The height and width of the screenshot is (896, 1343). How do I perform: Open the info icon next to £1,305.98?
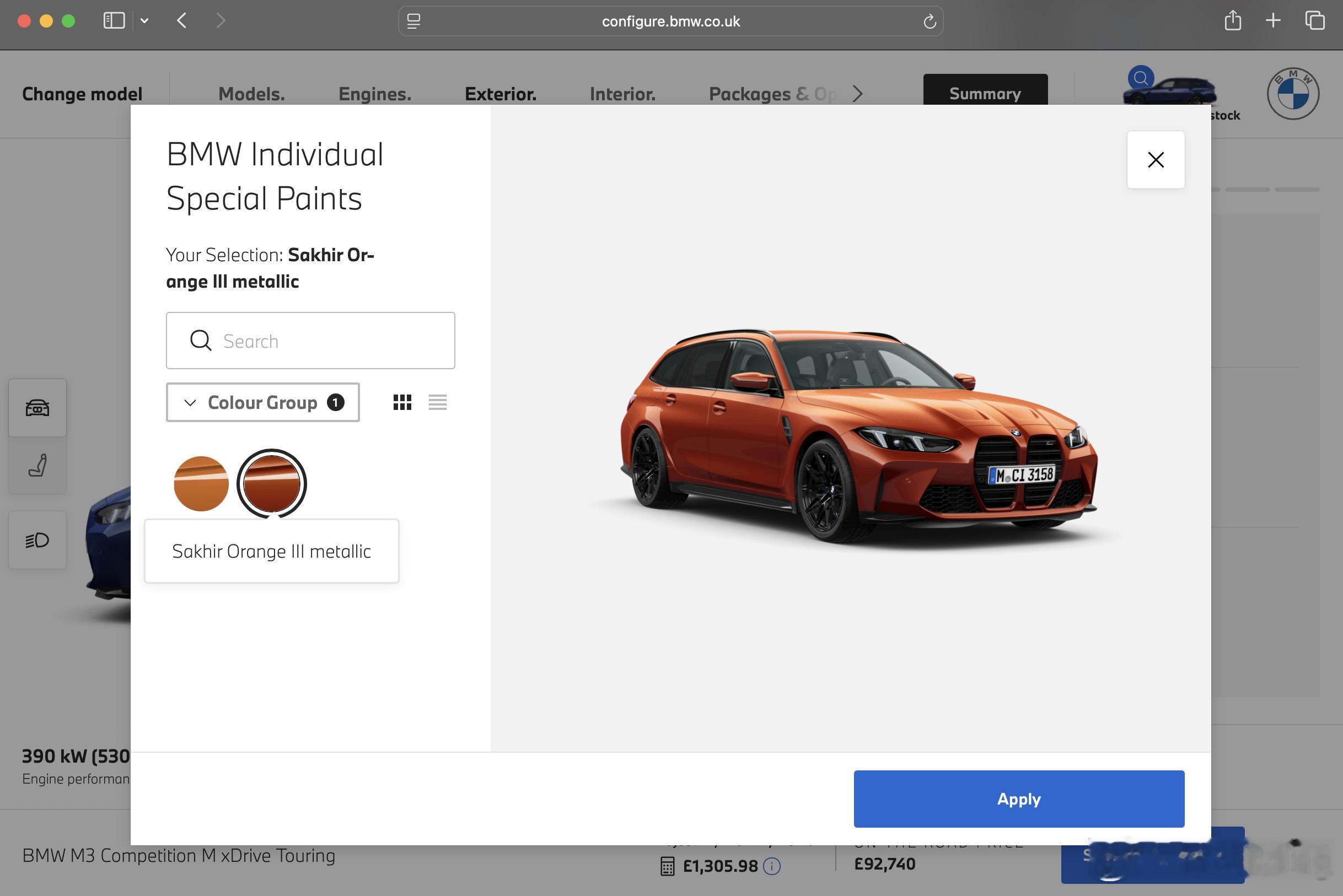772,866
